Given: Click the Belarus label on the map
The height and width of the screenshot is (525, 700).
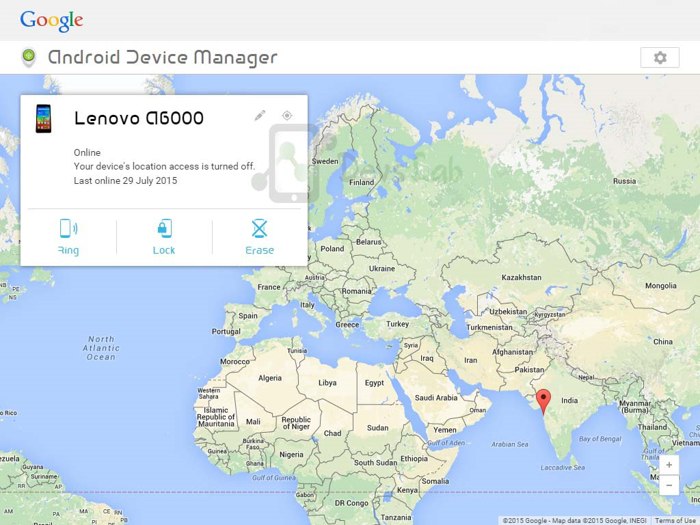Looking at the screenshot, I should [369, 242].
